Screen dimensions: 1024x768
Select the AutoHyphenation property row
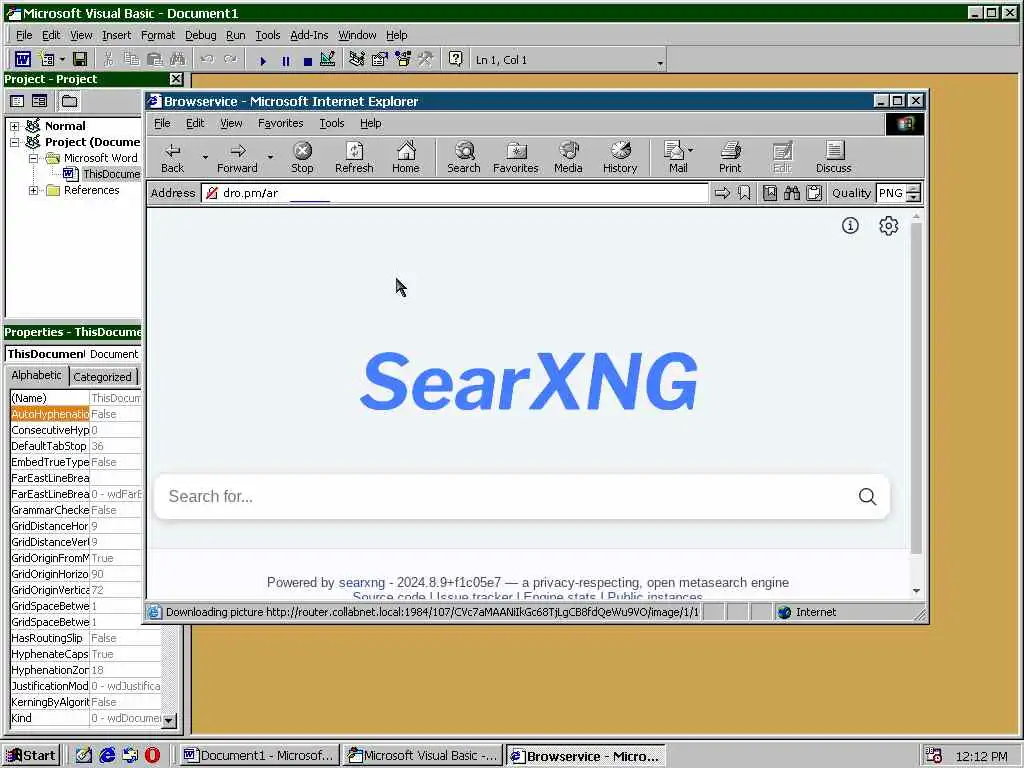(76, 414)
